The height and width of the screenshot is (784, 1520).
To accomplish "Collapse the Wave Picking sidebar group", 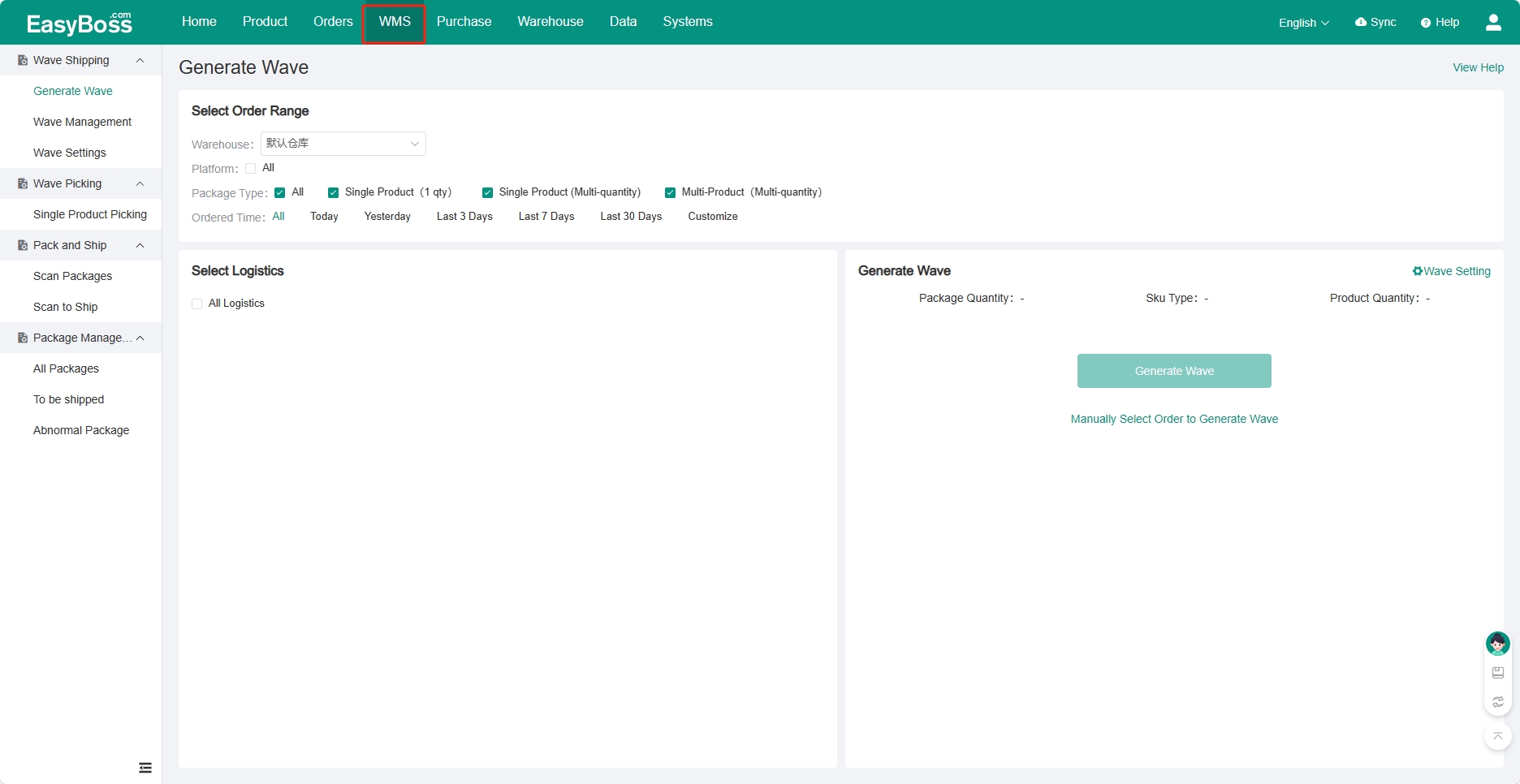I will pos(140,183).
